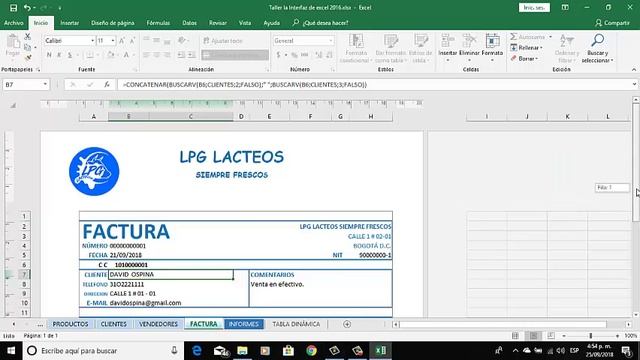Click the Pegar clipboard icon

[13, 41]
